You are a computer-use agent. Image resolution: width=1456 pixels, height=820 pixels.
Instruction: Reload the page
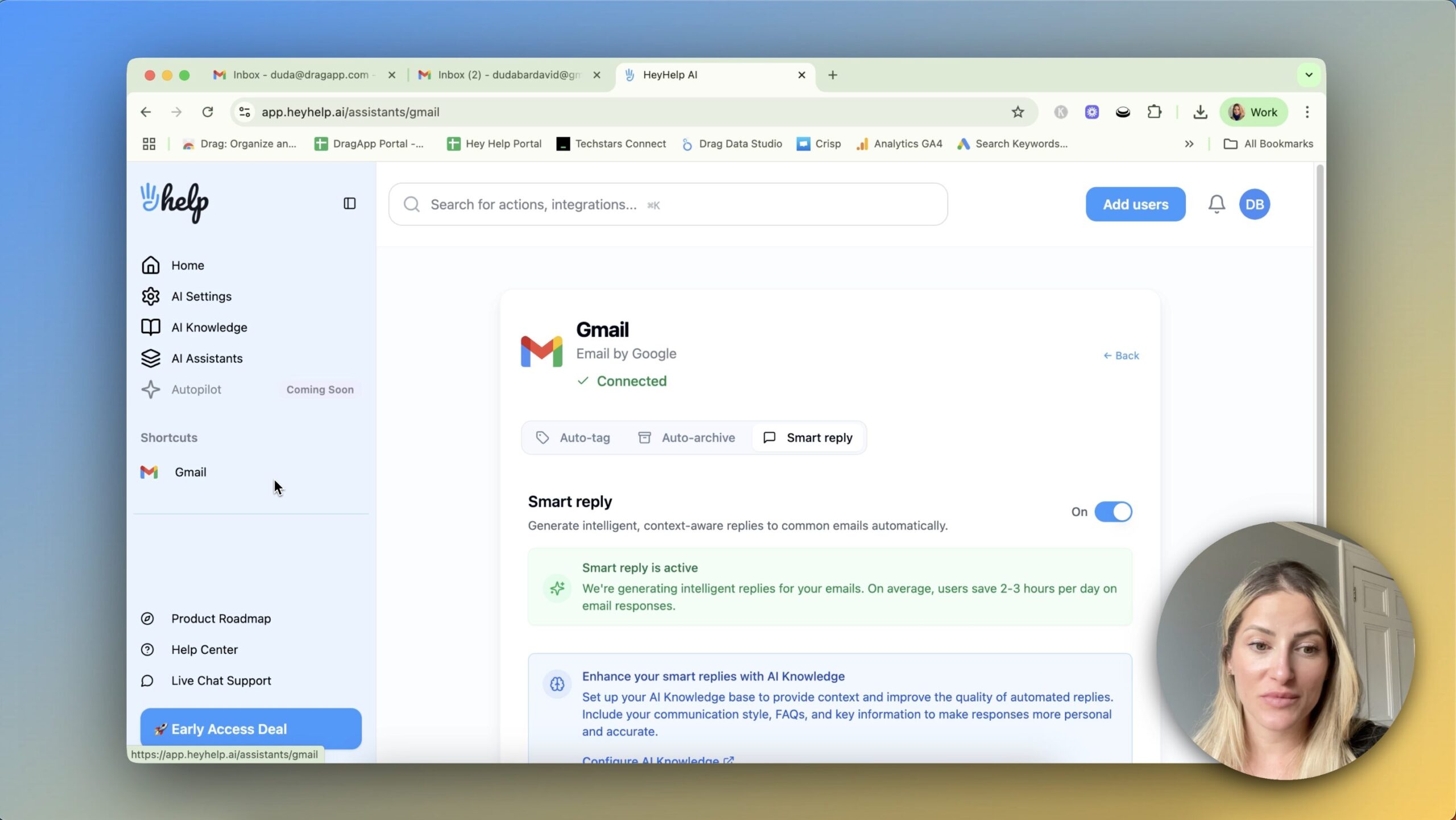(x=208, y=112)
